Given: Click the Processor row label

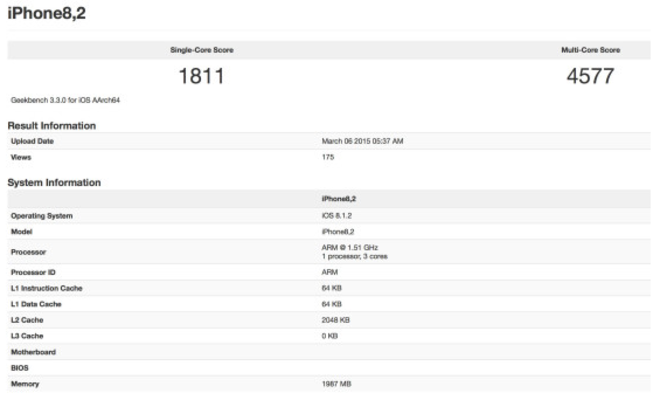Looking at the screenshot, I should tap(28, 252).
